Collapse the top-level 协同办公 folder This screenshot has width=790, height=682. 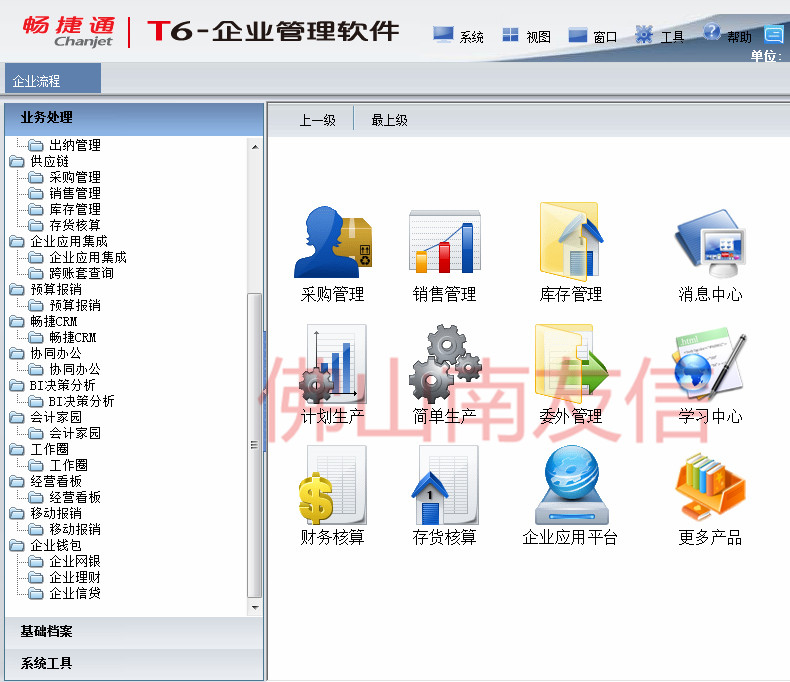point(17,353)
